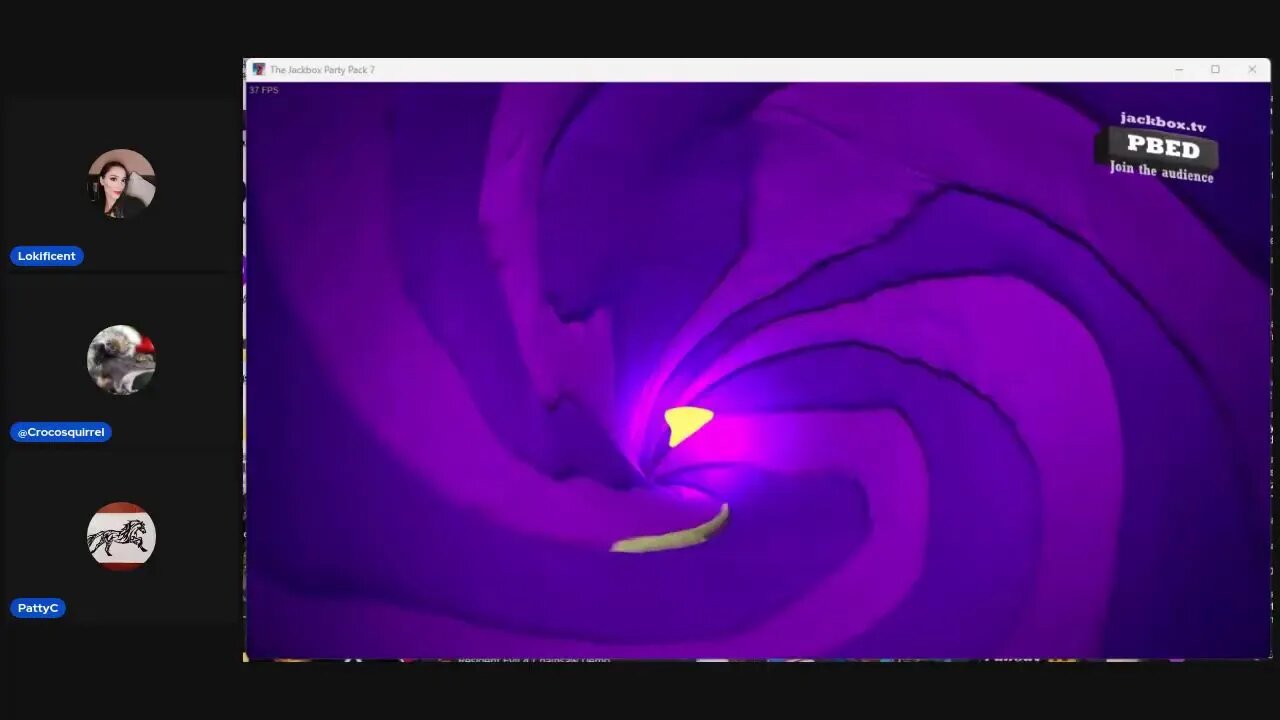Close the Jackbox Party Pack 7 window

coord(1252,70)
